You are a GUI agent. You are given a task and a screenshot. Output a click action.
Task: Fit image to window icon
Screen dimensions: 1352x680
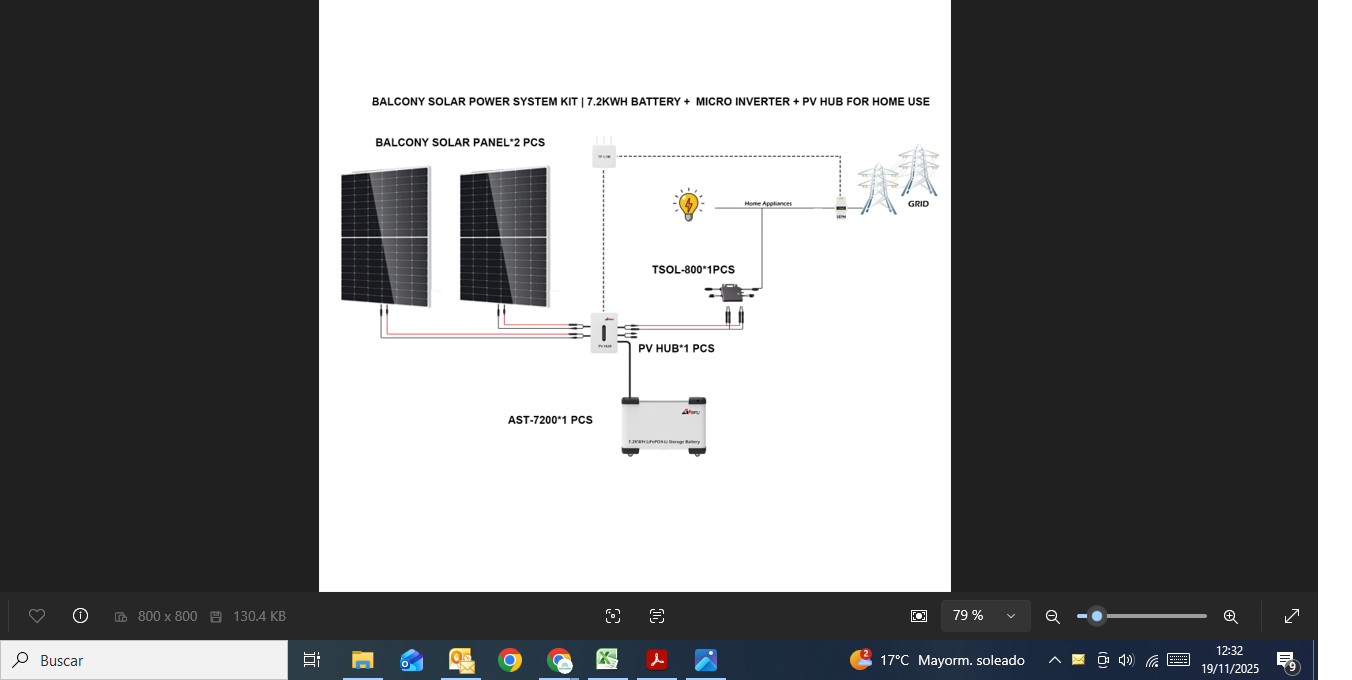pyautogui.click(x=919, y=616)
